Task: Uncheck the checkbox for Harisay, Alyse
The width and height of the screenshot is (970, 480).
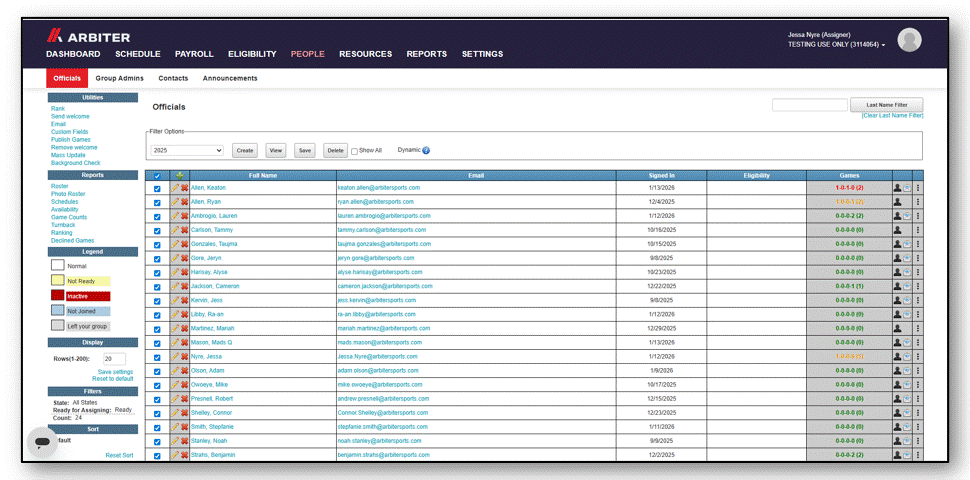Action: tap(157, 273)
